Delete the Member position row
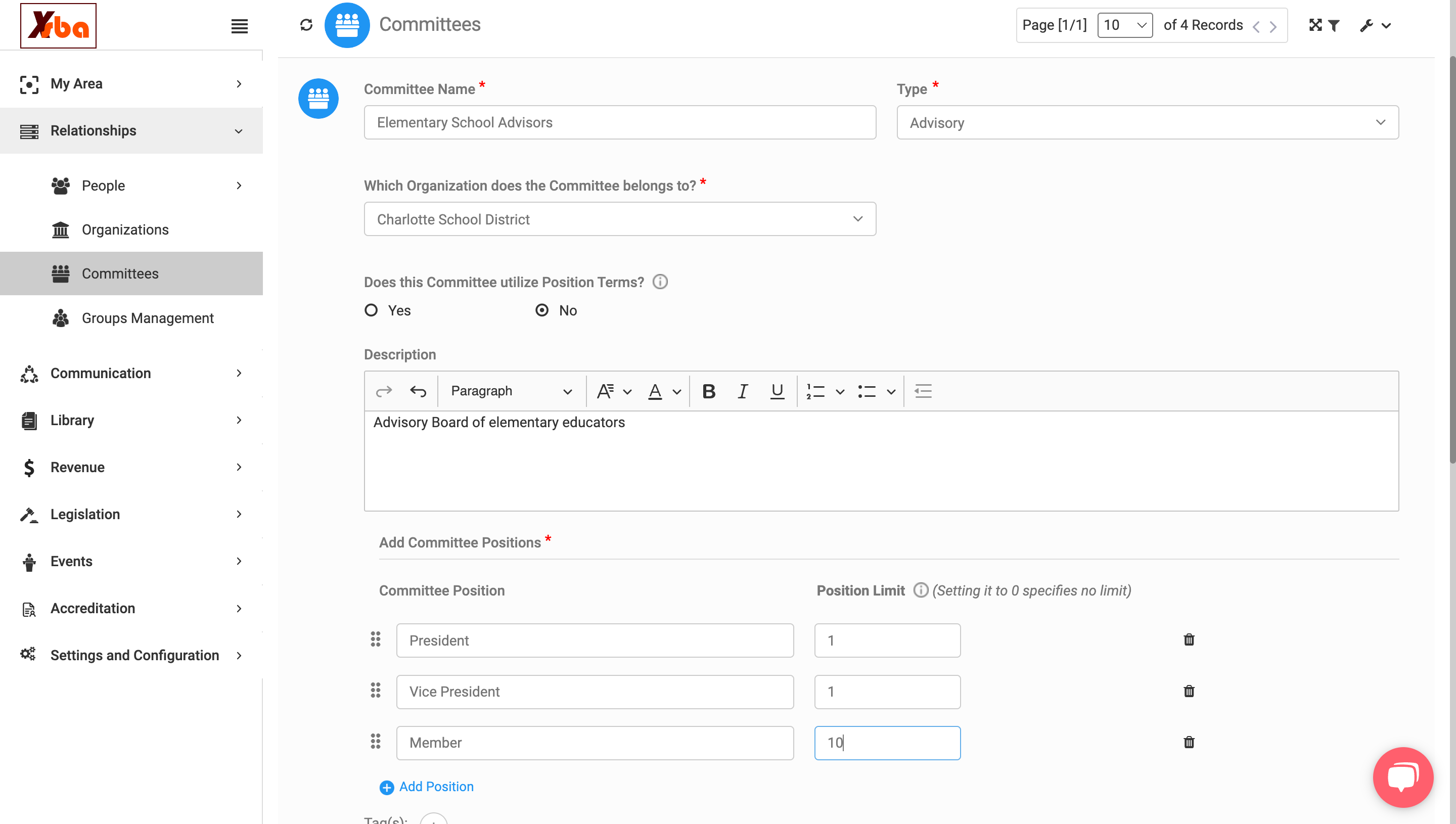Screen dimensions: 1456x824 pos(1189,743)
